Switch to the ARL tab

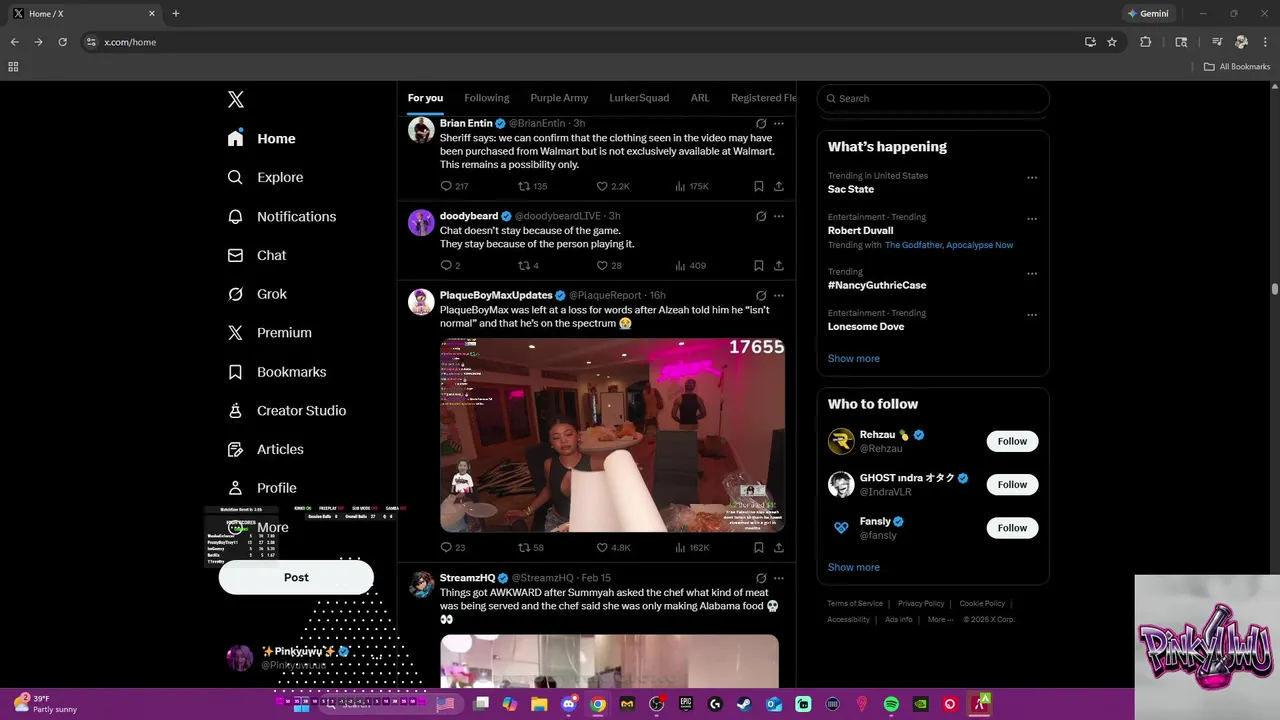700,98
